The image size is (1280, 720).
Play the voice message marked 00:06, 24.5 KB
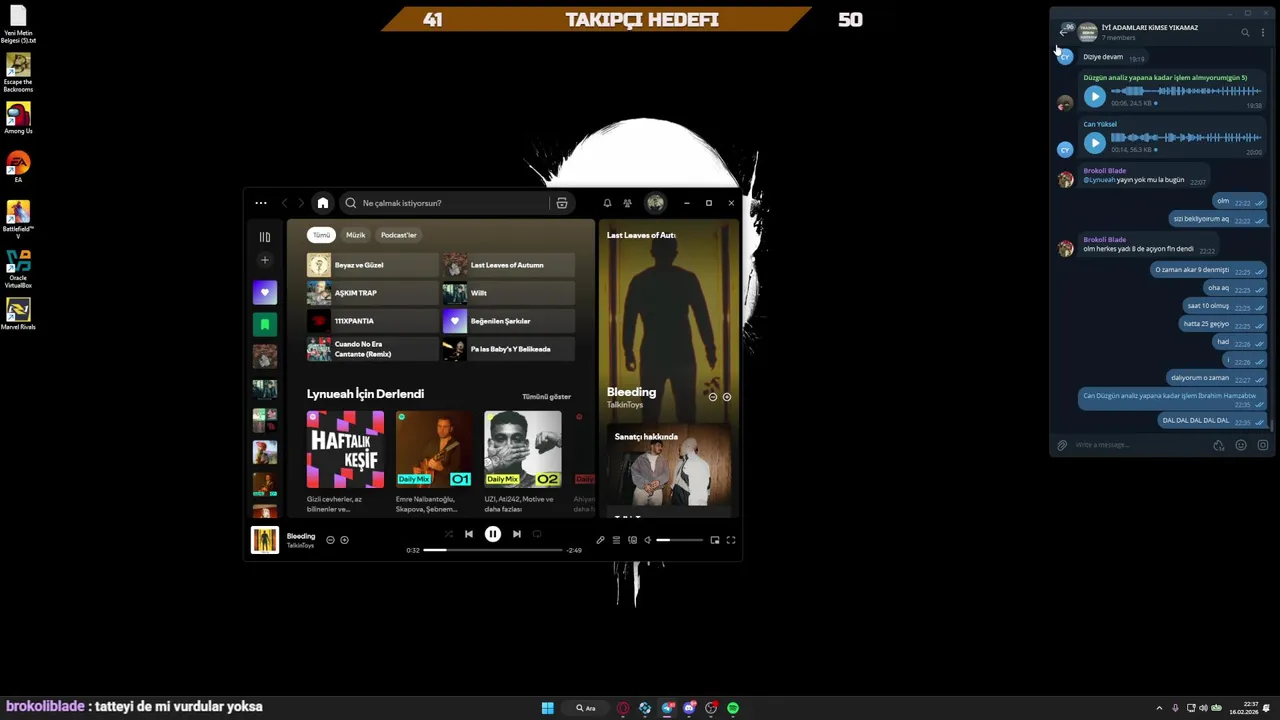coord(1094,97)
